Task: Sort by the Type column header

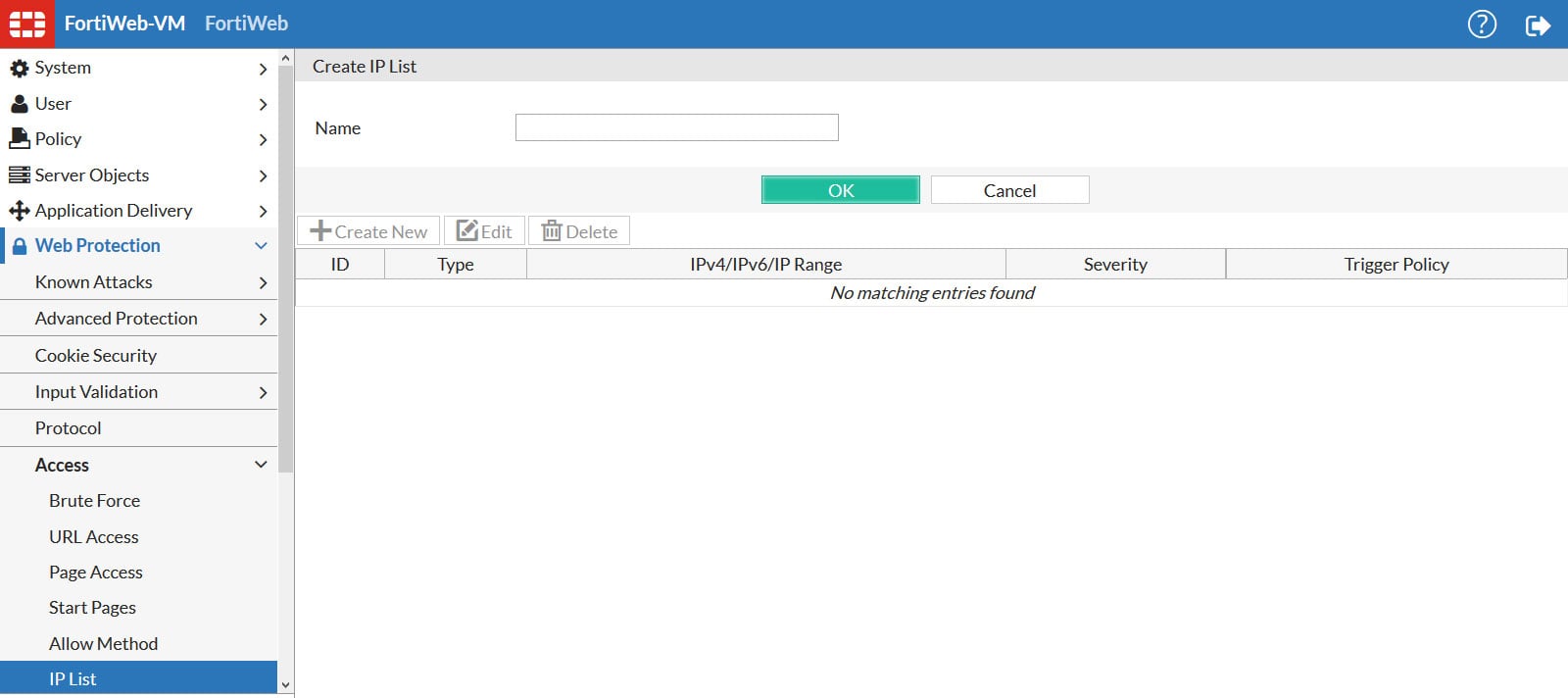Action: pos(456,264)
